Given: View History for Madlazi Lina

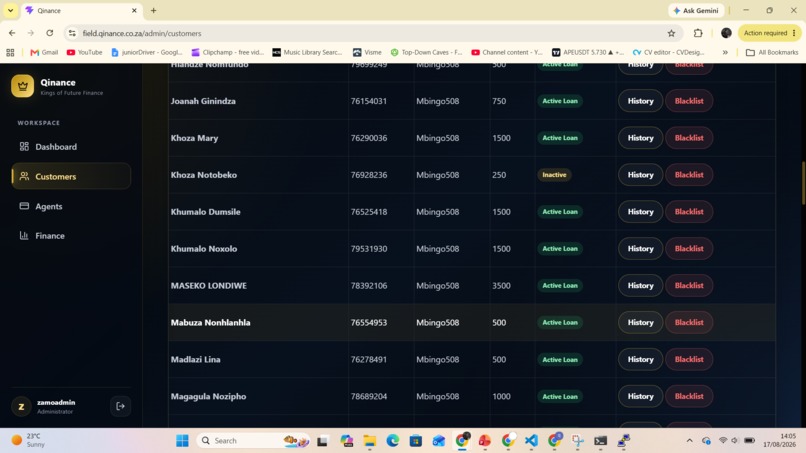Looking at the screenshot, I should [640, 359].
